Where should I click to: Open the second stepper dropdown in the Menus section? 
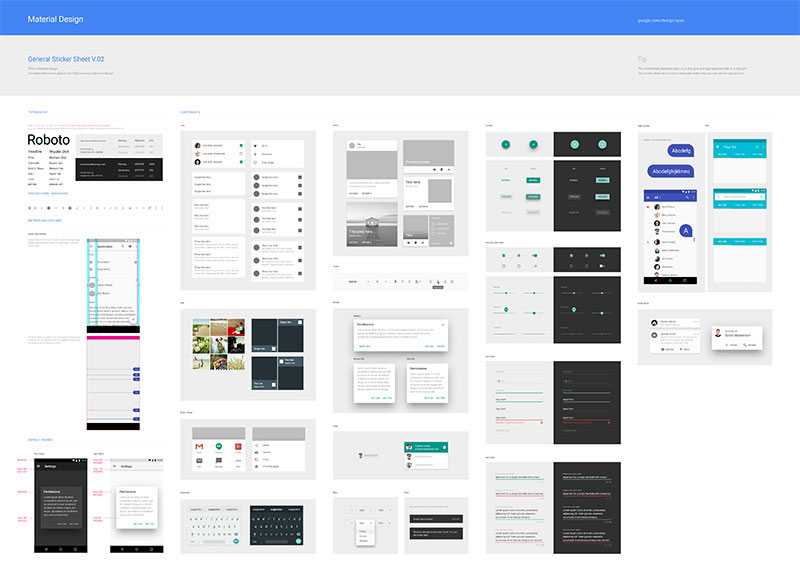(x=381, y=510)
